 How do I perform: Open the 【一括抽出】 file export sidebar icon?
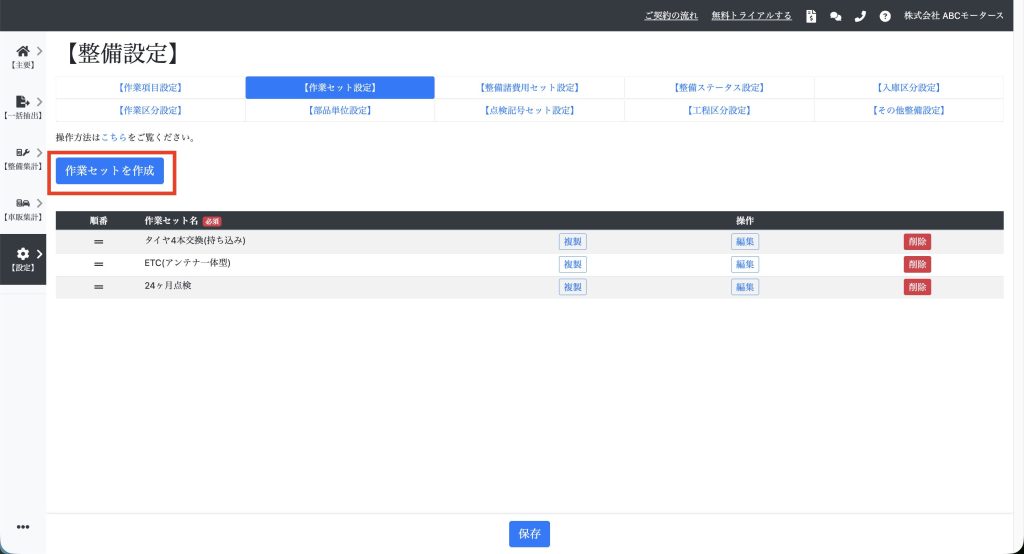click(x=22, y=102)
